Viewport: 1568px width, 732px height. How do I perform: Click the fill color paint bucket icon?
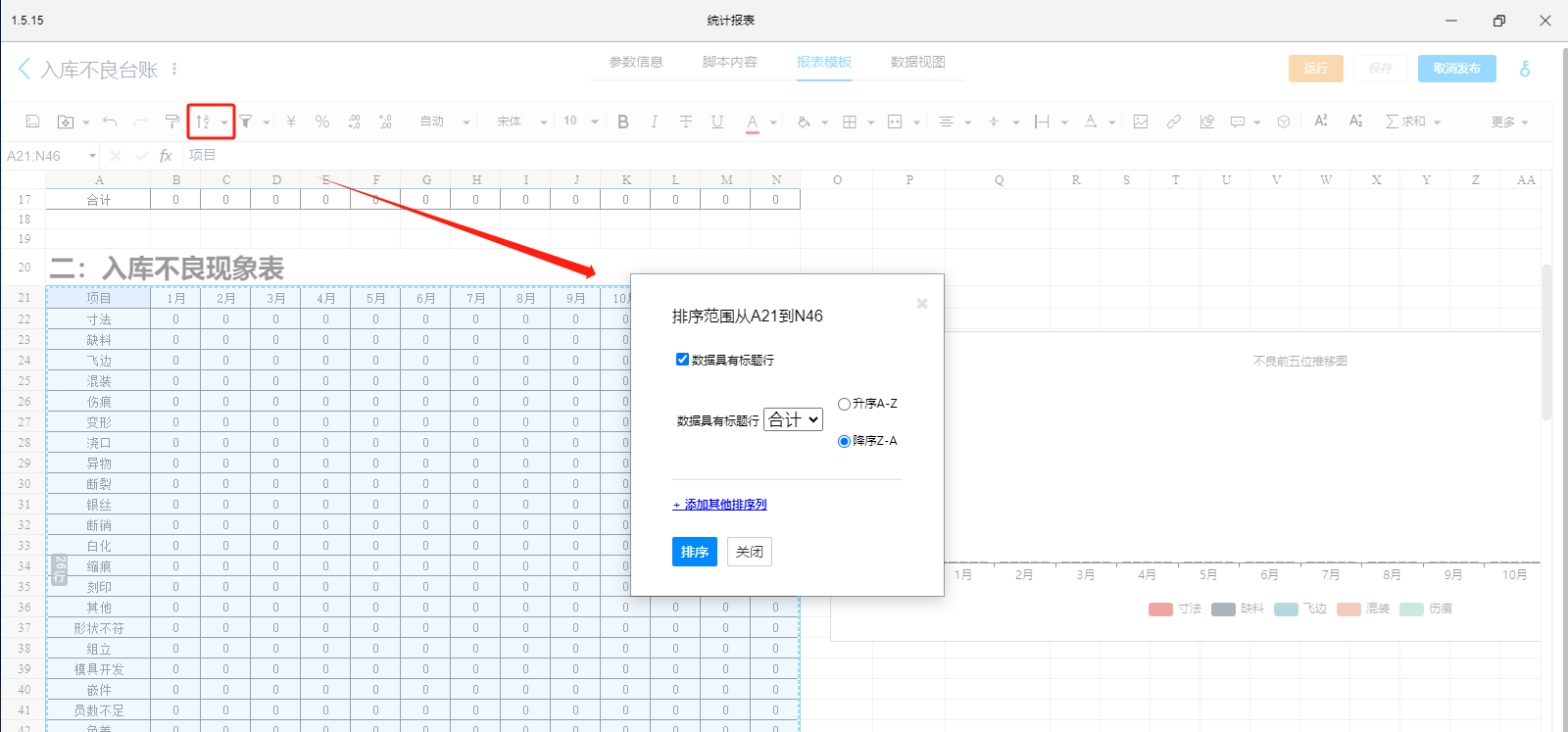pyautogui.click(x=804, y=122)
